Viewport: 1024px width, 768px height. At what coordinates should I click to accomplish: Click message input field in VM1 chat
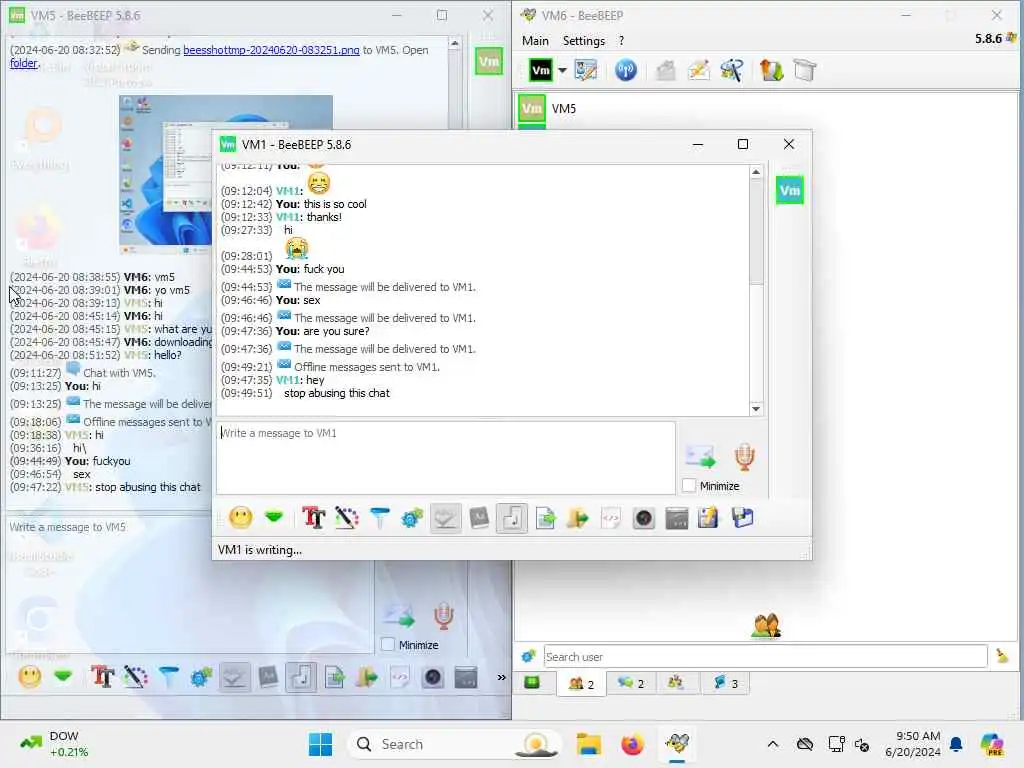445,458
